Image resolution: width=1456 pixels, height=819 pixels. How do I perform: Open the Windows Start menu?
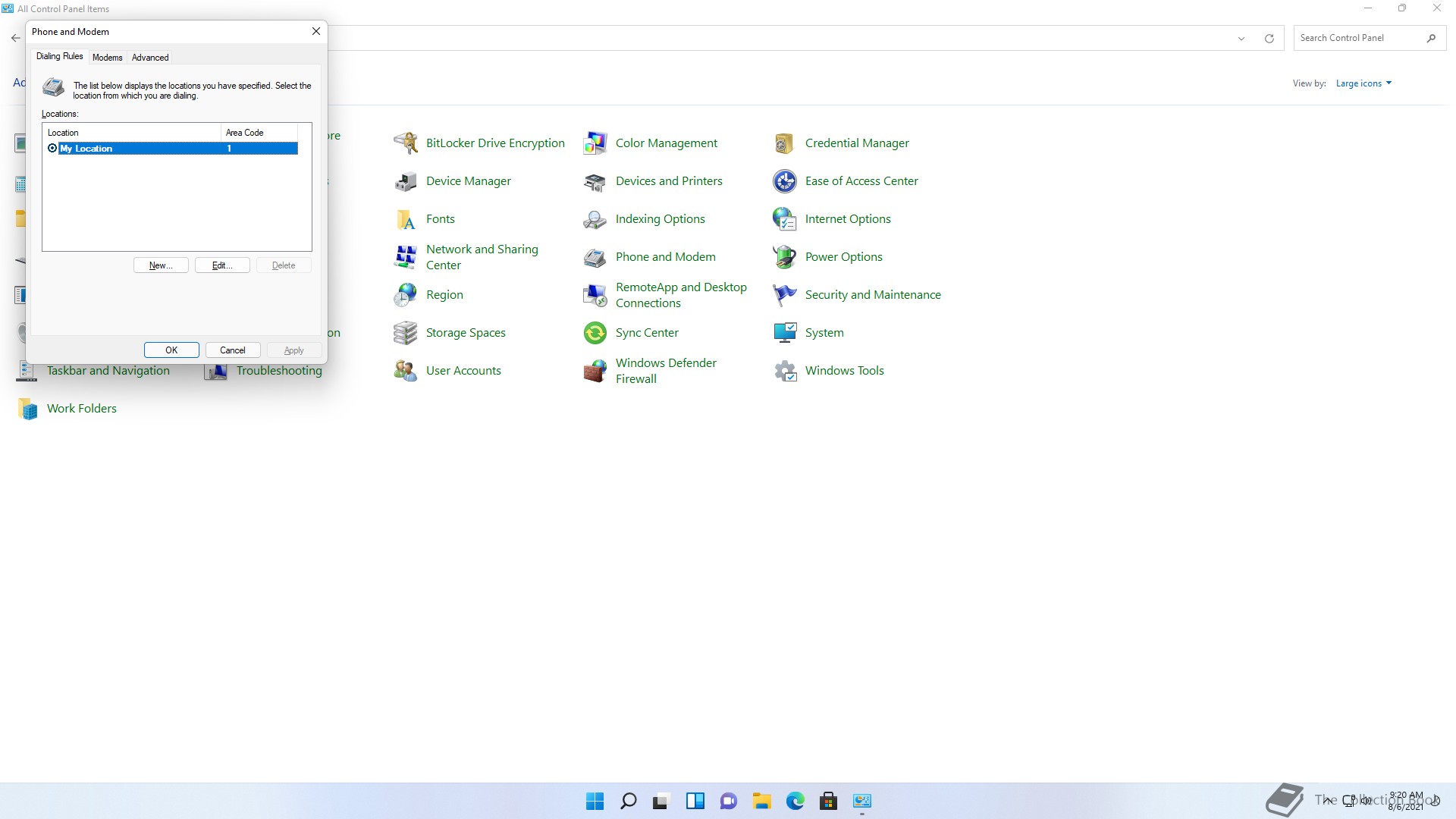595,801
